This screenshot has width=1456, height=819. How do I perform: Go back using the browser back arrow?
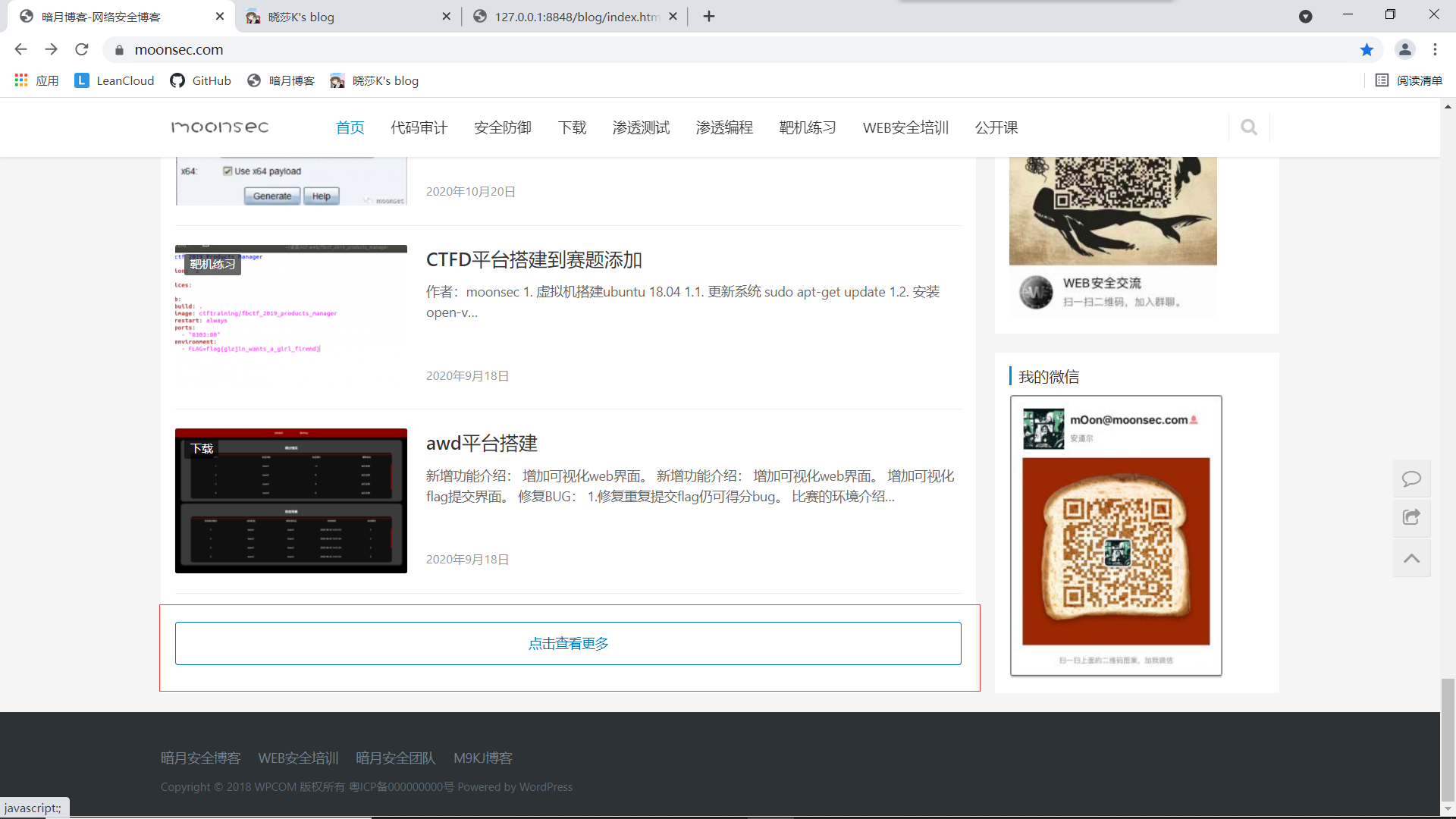pos(20,49)
